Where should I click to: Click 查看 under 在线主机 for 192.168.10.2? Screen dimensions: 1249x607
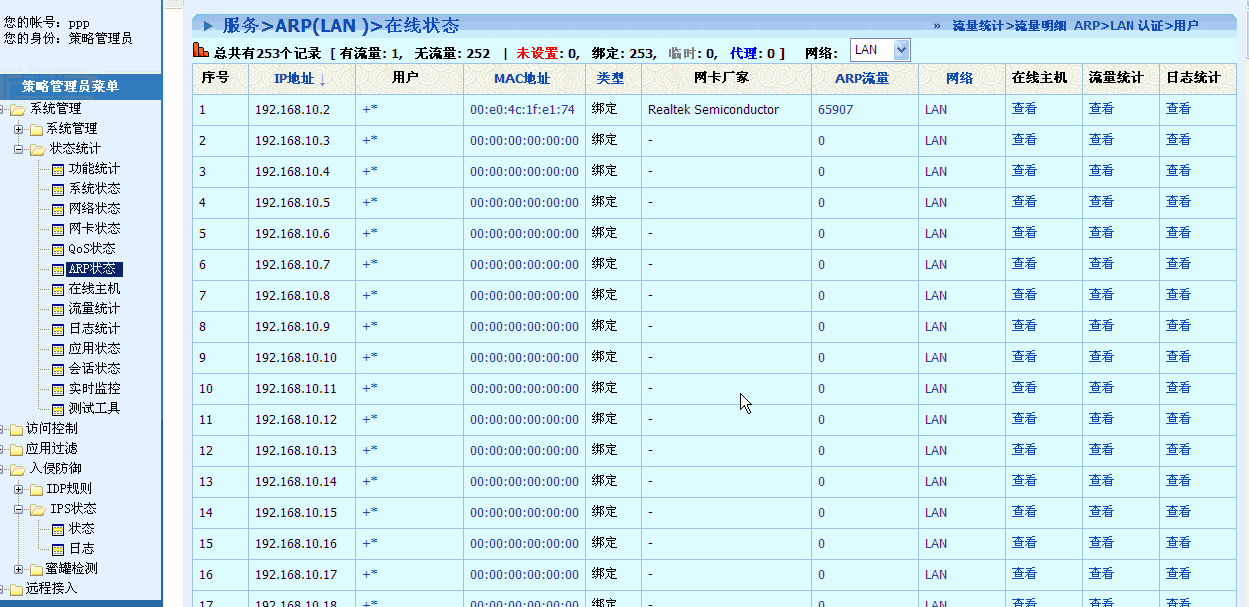coord(1024,109)
